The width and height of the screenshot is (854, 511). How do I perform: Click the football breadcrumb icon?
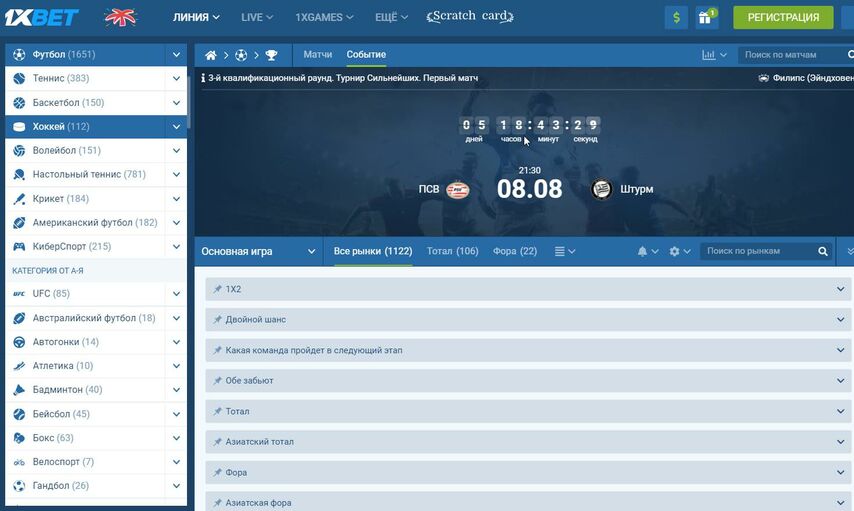pyautogui.click(x=241, y=55)
